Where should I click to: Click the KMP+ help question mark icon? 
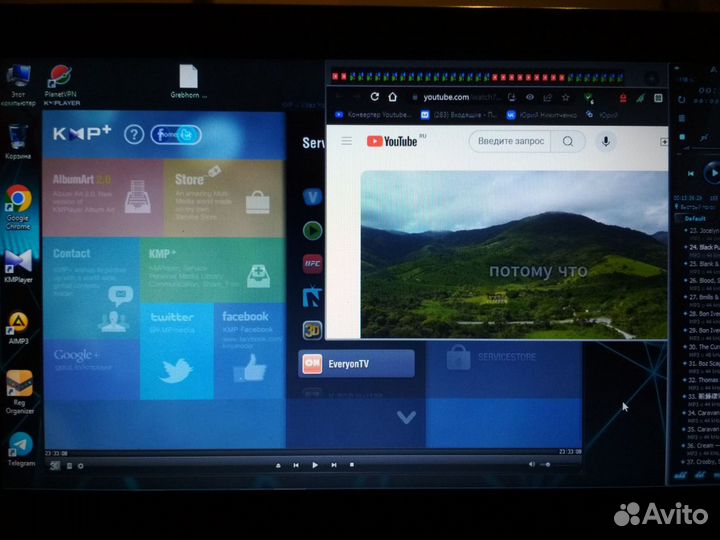point(134,135)
